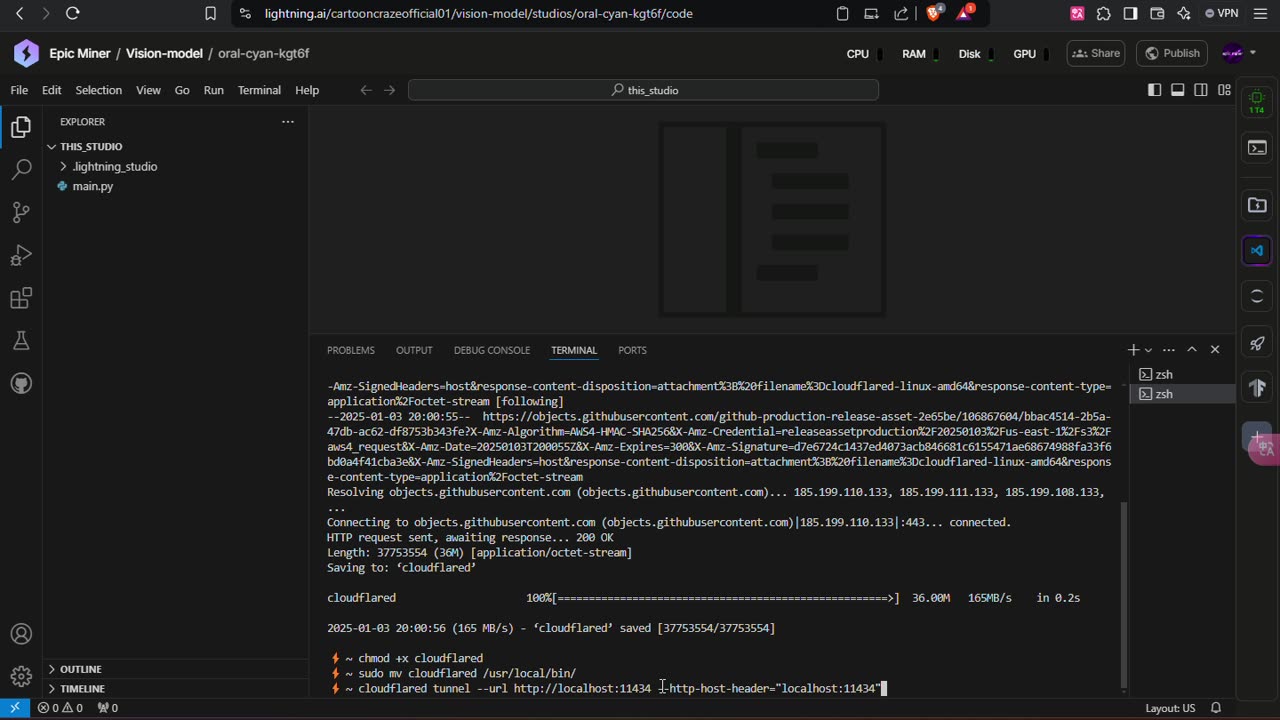
Task: Open the main.py file
Action: 92,186
